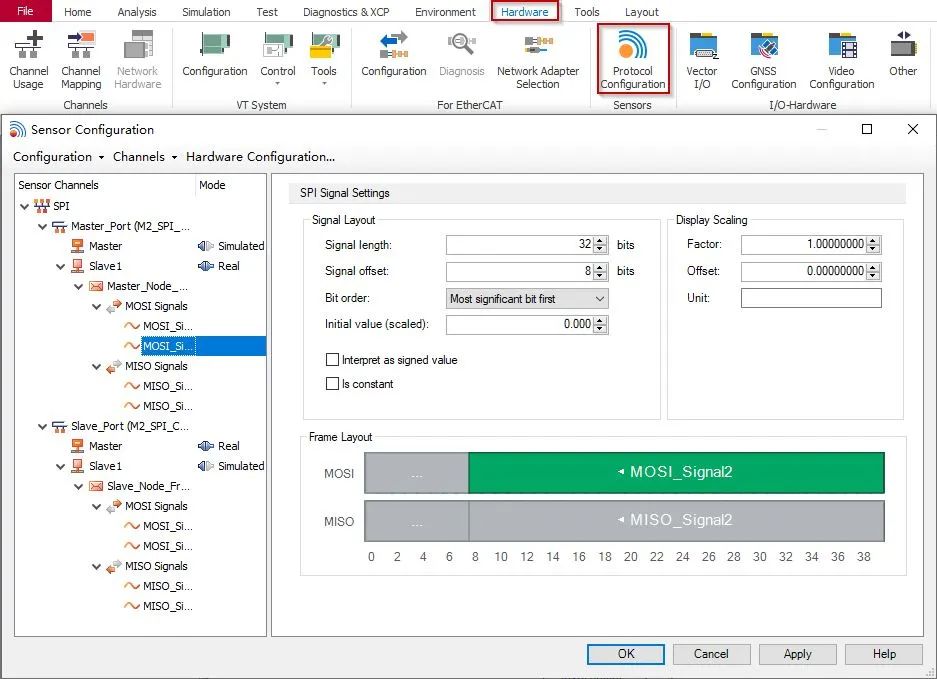Increase the Signal length value
Viewport: 937px width, 679px height.
(x=601, y=240)
